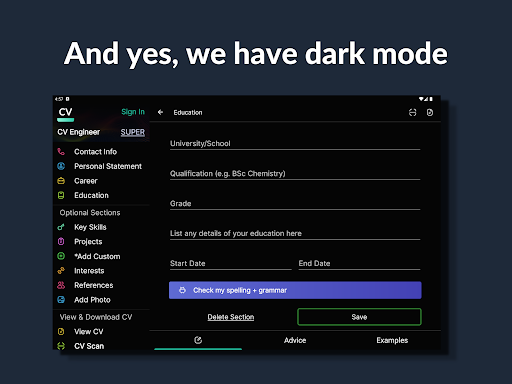Click the Save button
The height and width of the screenshot is (384, 512).
(359, 317)
